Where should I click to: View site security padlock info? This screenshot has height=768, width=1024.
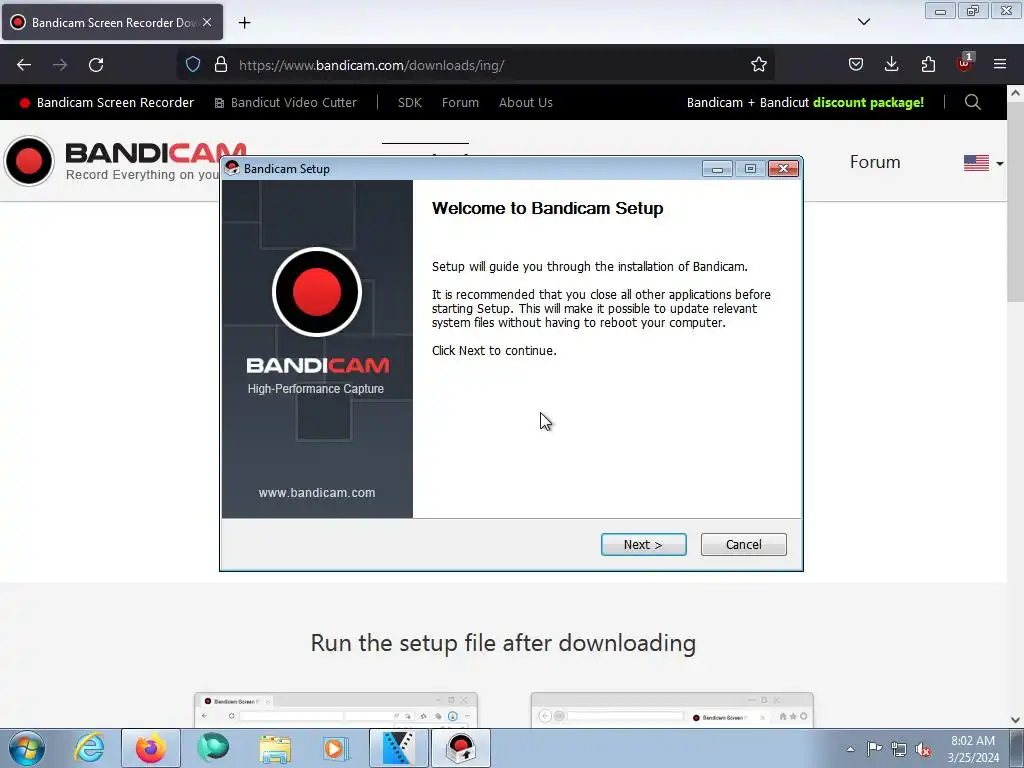click(221, 65)
